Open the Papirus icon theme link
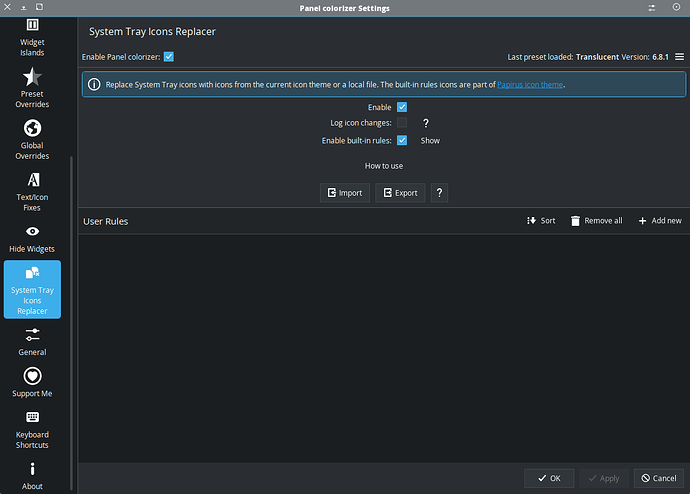Image resolution: width=690 pixels, height=494 pixels. 530,85
